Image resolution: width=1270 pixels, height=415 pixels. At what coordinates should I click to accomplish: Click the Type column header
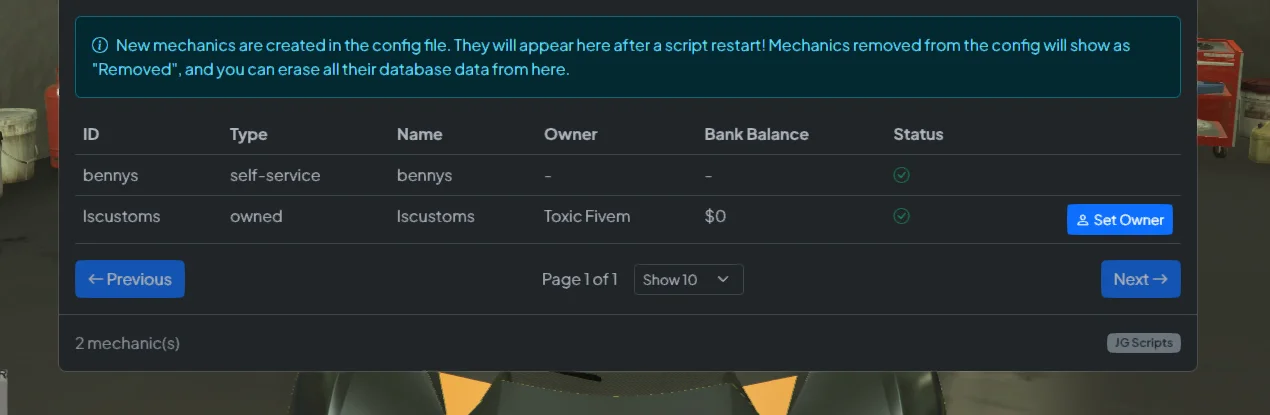[x=248, y=134]
